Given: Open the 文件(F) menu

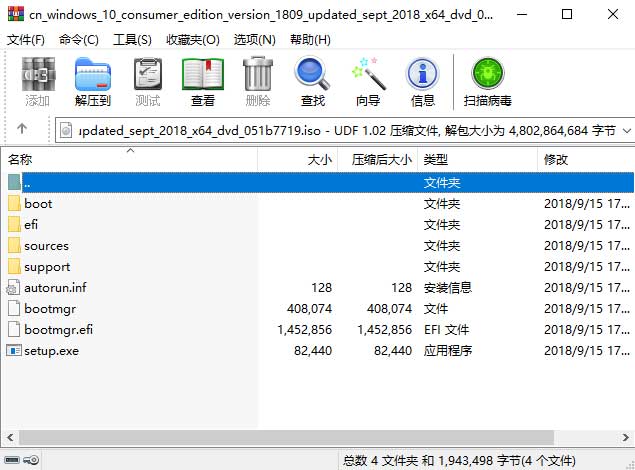Looking at the screenshot, I should point(26,40).
